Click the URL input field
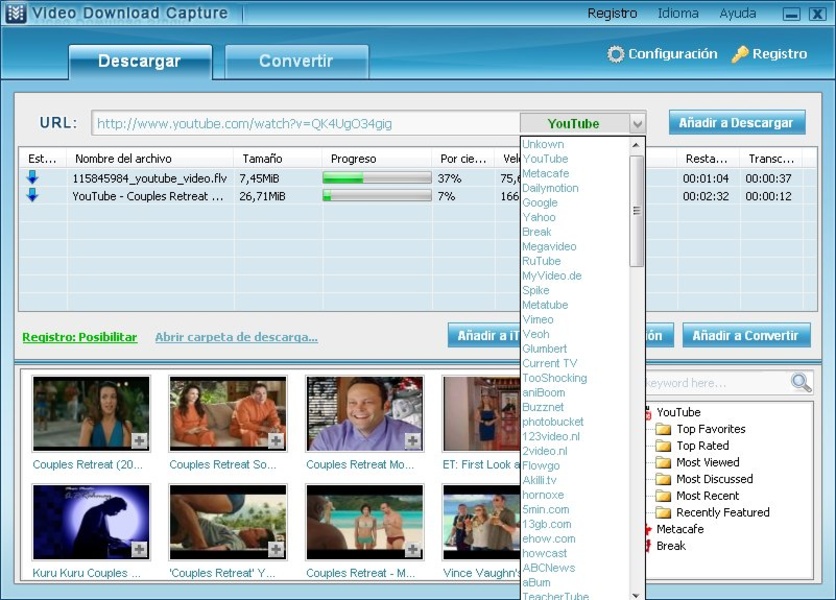Viewport: 836px width, 600px height. [x=306, y=124]
